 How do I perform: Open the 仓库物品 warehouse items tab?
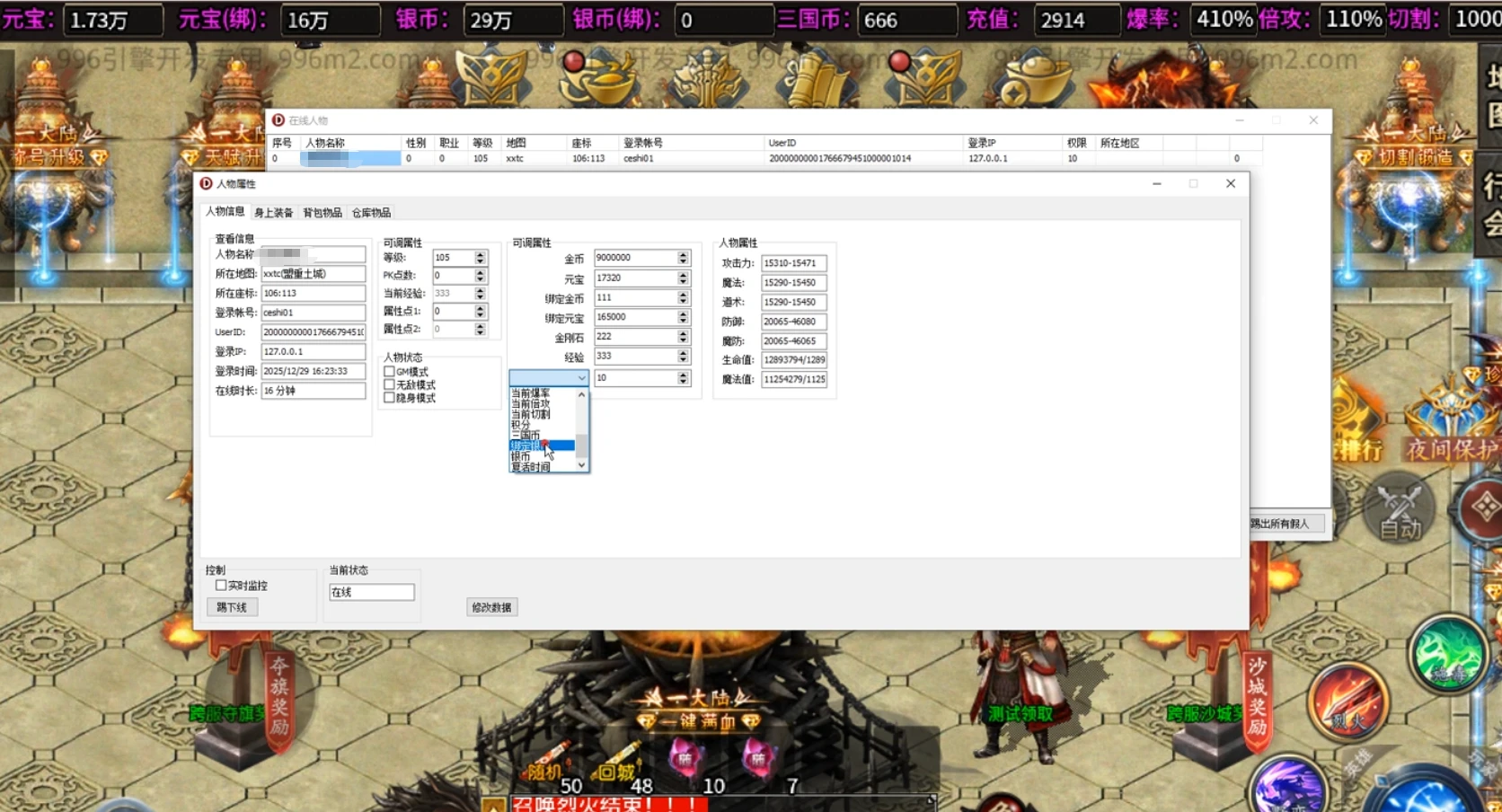pyautogui.click(x=371, y=213)
